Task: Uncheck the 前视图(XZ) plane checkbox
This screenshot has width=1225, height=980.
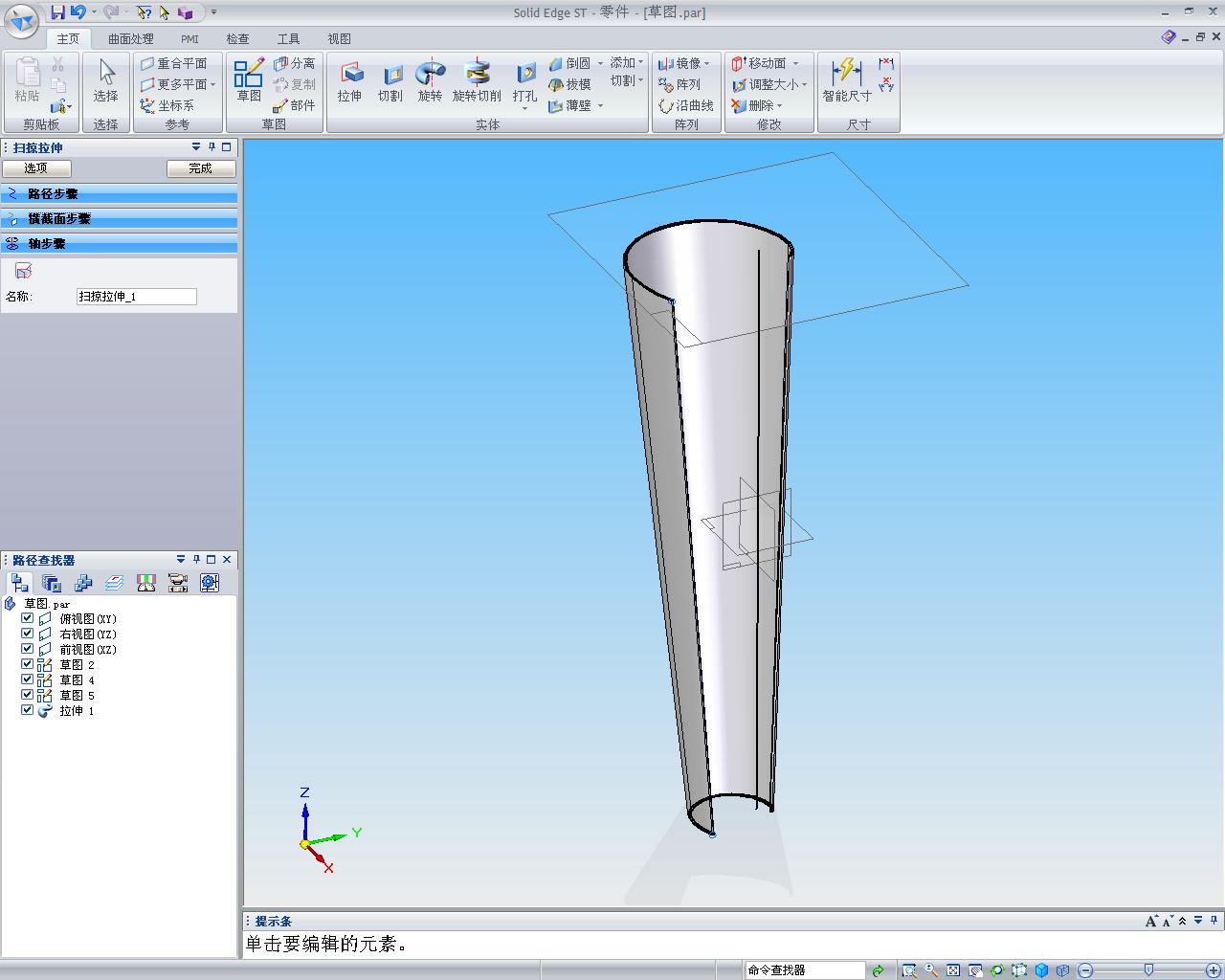Action: pyautogui.click(x=27, y=649)
